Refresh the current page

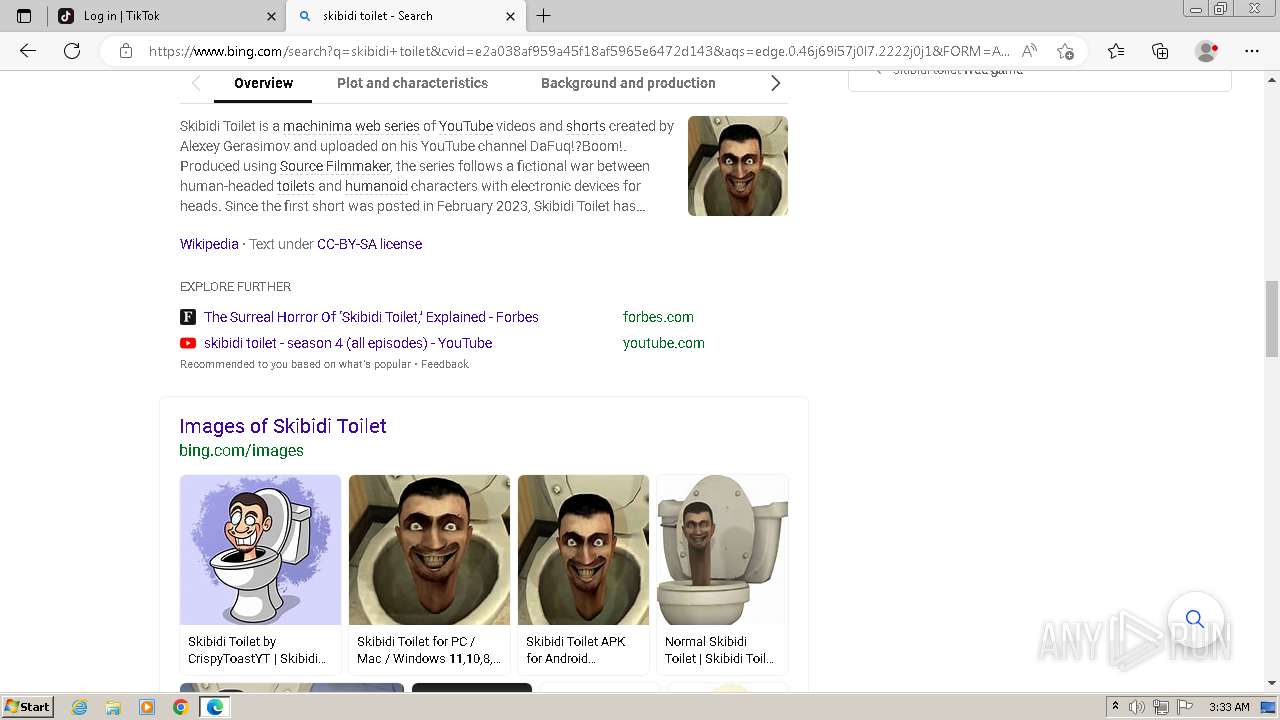coord(72,51)
